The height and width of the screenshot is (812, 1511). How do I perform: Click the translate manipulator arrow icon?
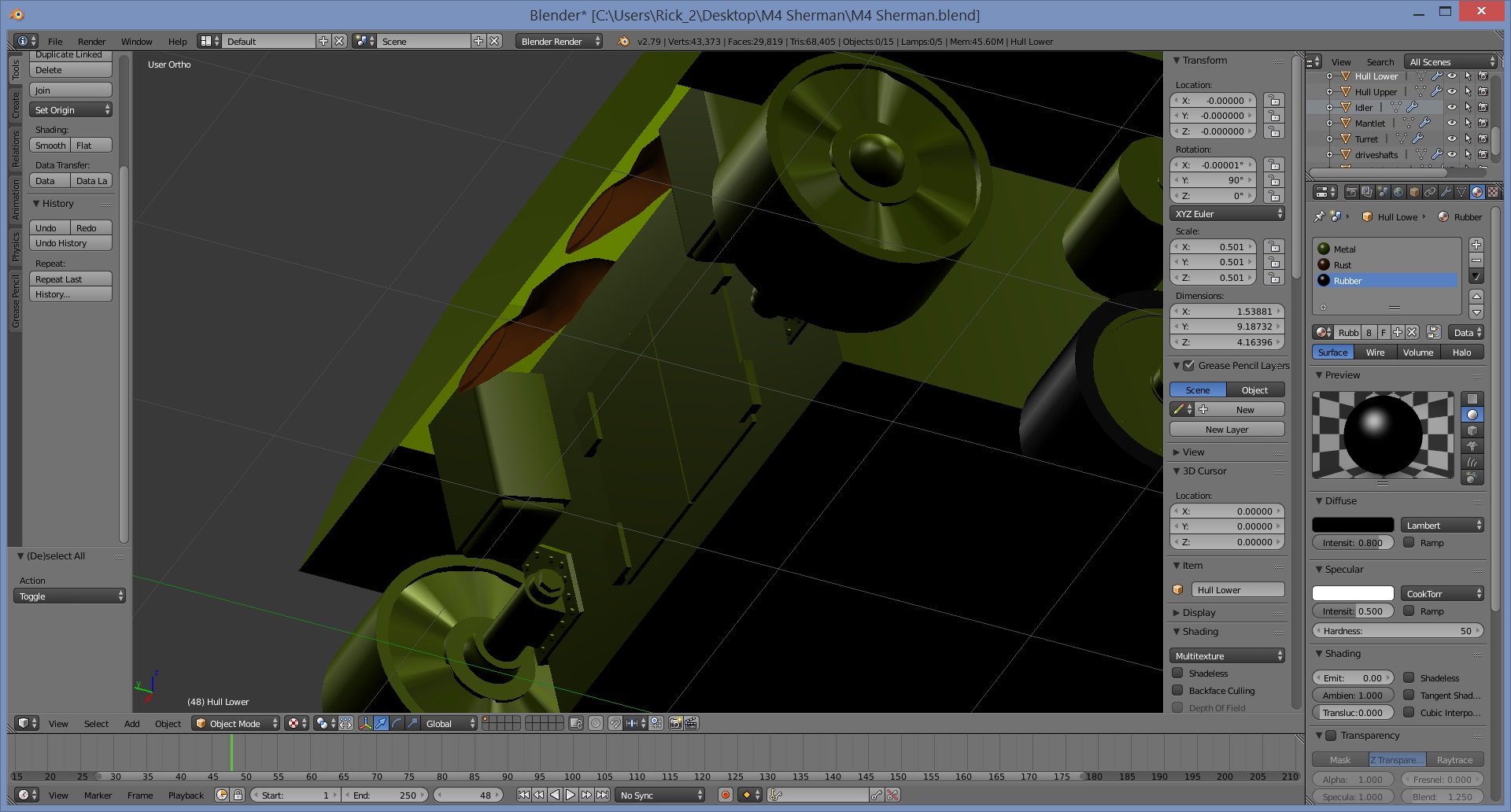click(x=381, y=723)
